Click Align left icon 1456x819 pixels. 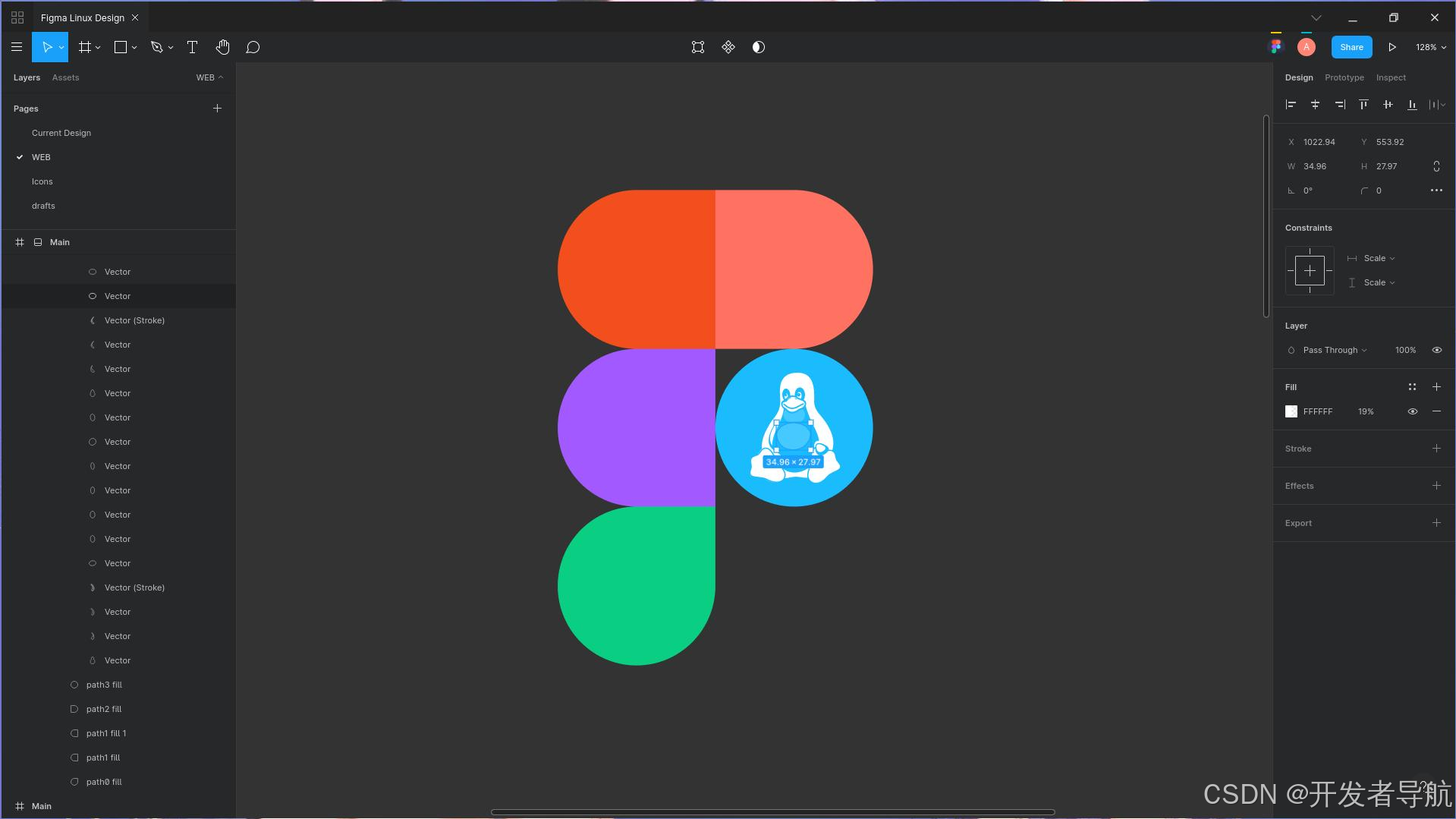pyautogui.click(x=1291, y=105)
